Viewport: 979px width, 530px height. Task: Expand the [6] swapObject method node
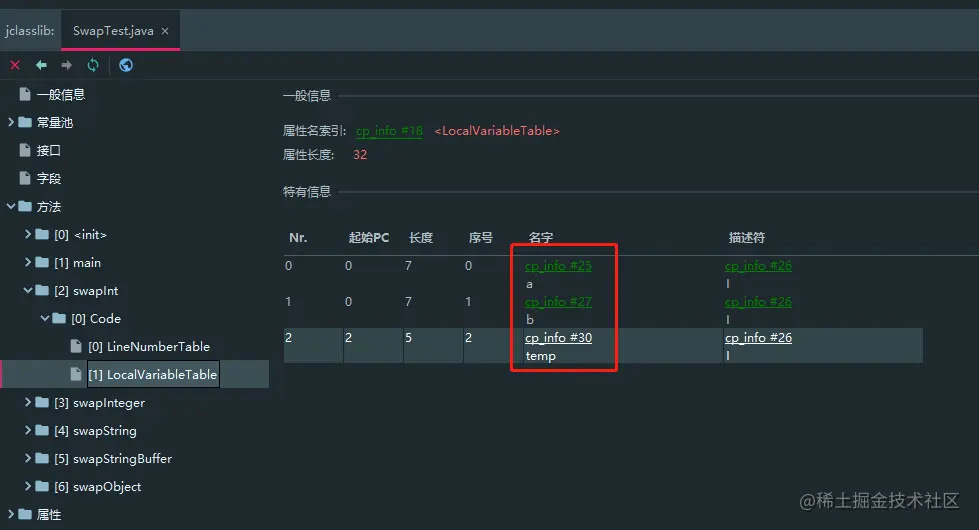(27, 486)
